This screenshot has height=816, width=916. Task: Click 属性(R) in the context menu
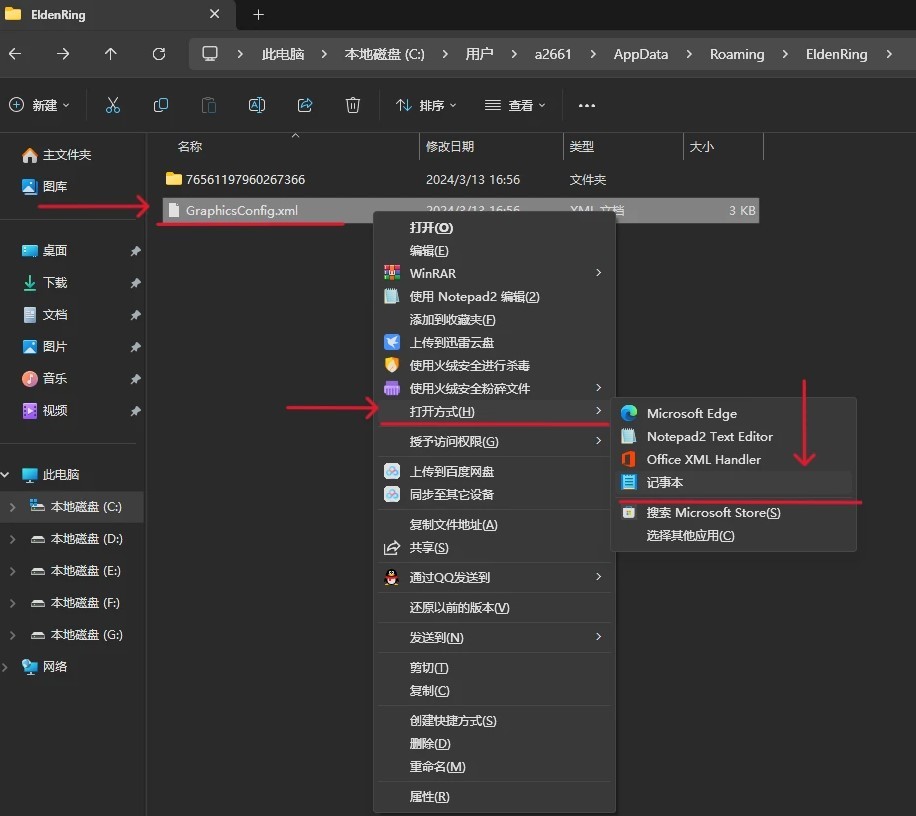click(x=429, y=797)
